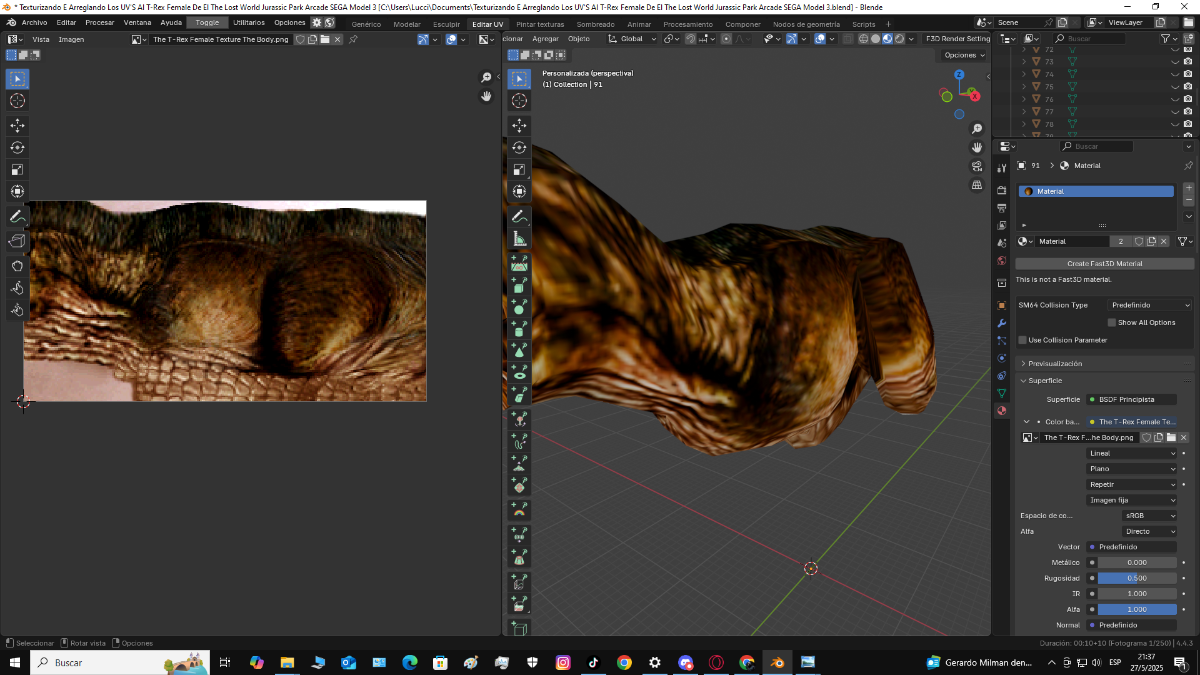Disable render for object 76 in outliner
The height and width of the screenshot is (675, 1200).
[x=1190, y=99]
